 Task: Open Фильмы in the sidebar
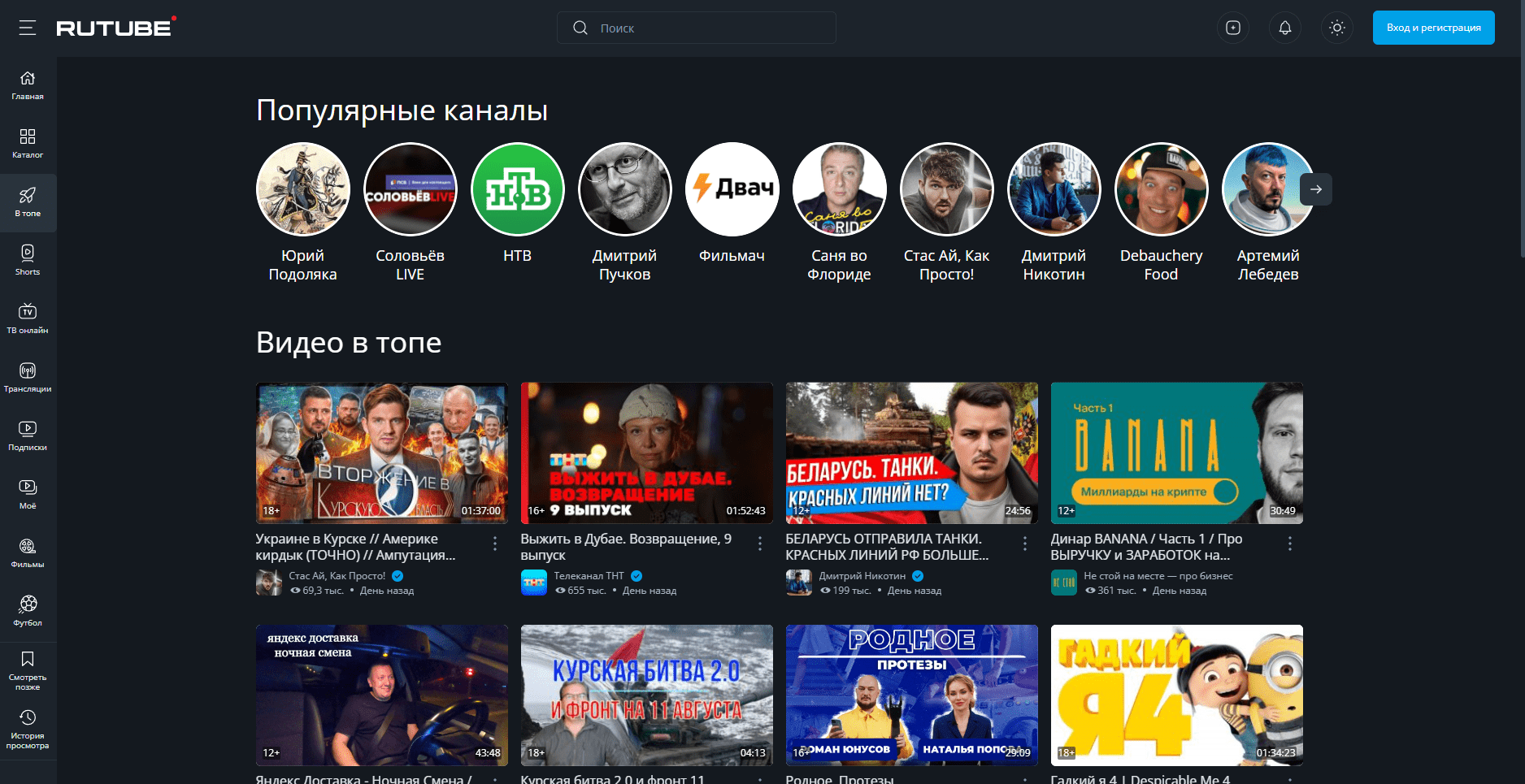click(28, 554)
